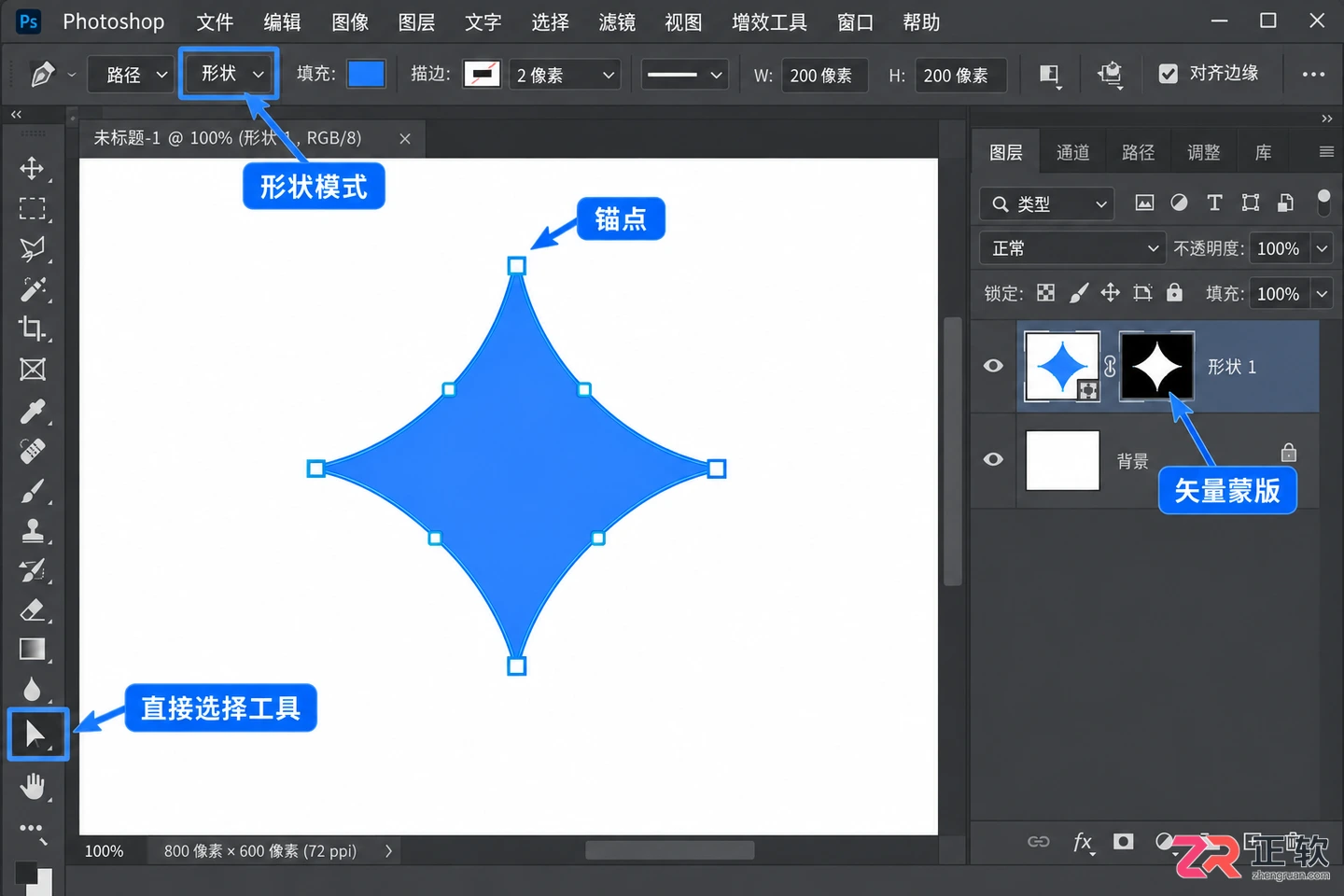Open the options bar more settings dots
This screenshot has width=1344, height=896.
pos(1313,74)
